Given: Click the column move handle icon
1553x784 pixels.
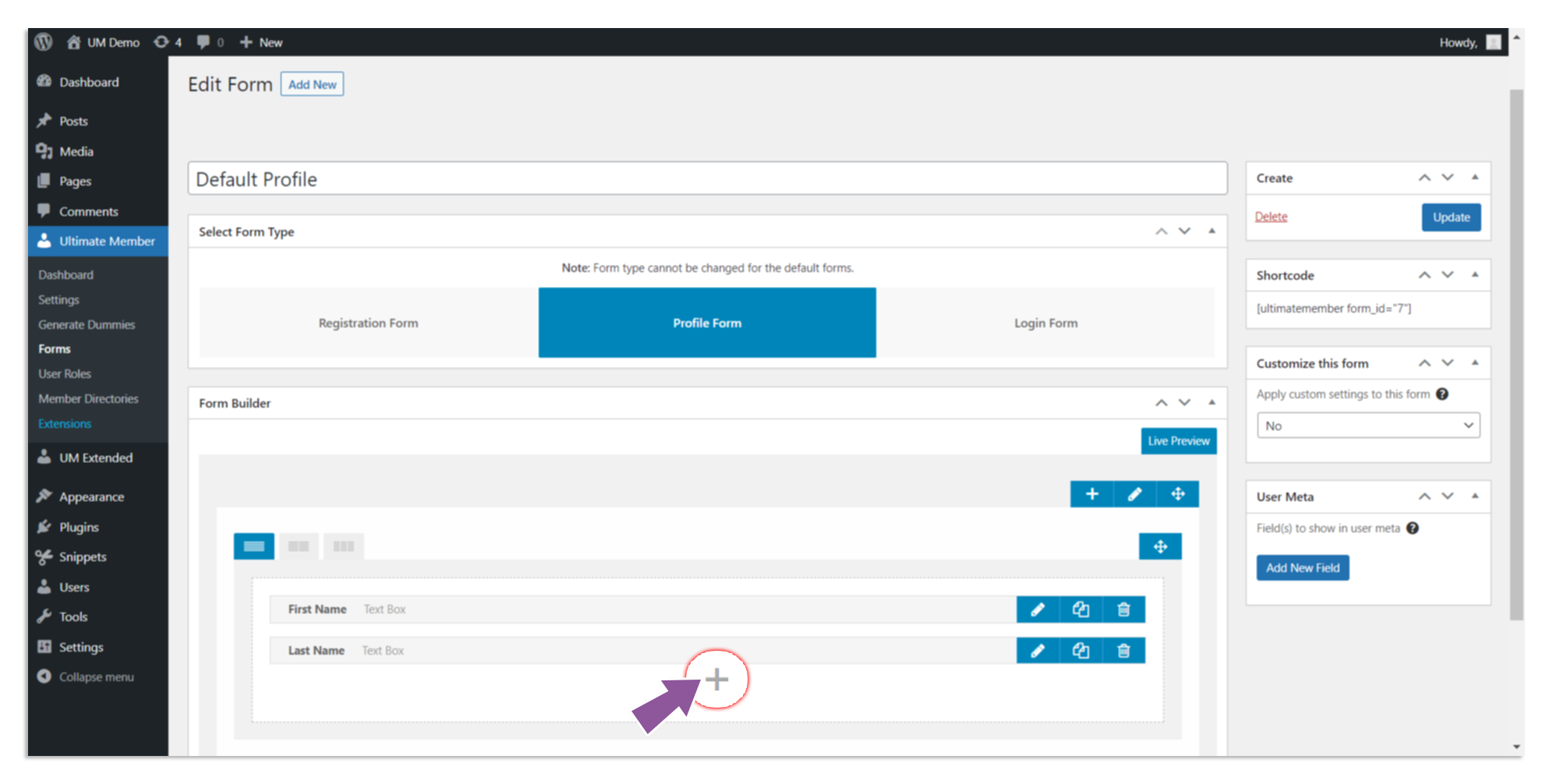Looking at the screenshot, I should pyautogui.click(x=1160, y=546).
